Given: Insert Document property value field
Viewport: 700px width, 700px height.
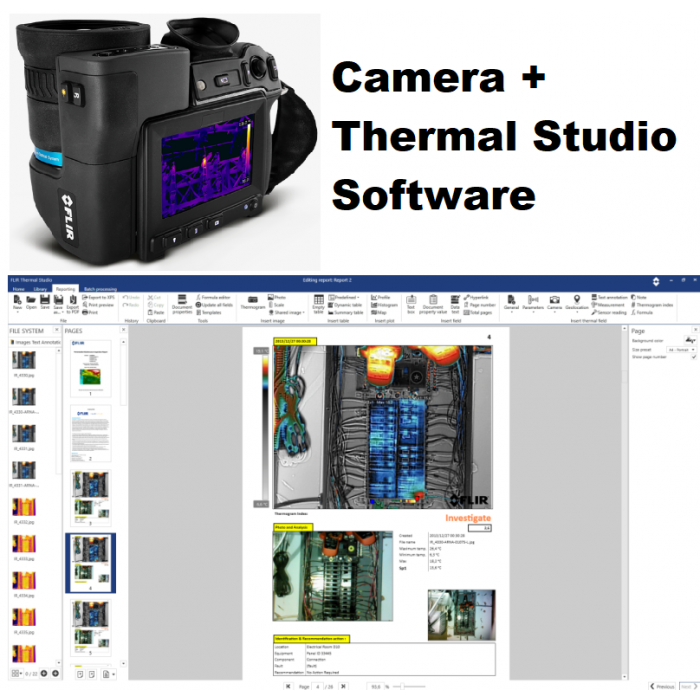Looking at the screenshot, I should click(x=433, y=304).
